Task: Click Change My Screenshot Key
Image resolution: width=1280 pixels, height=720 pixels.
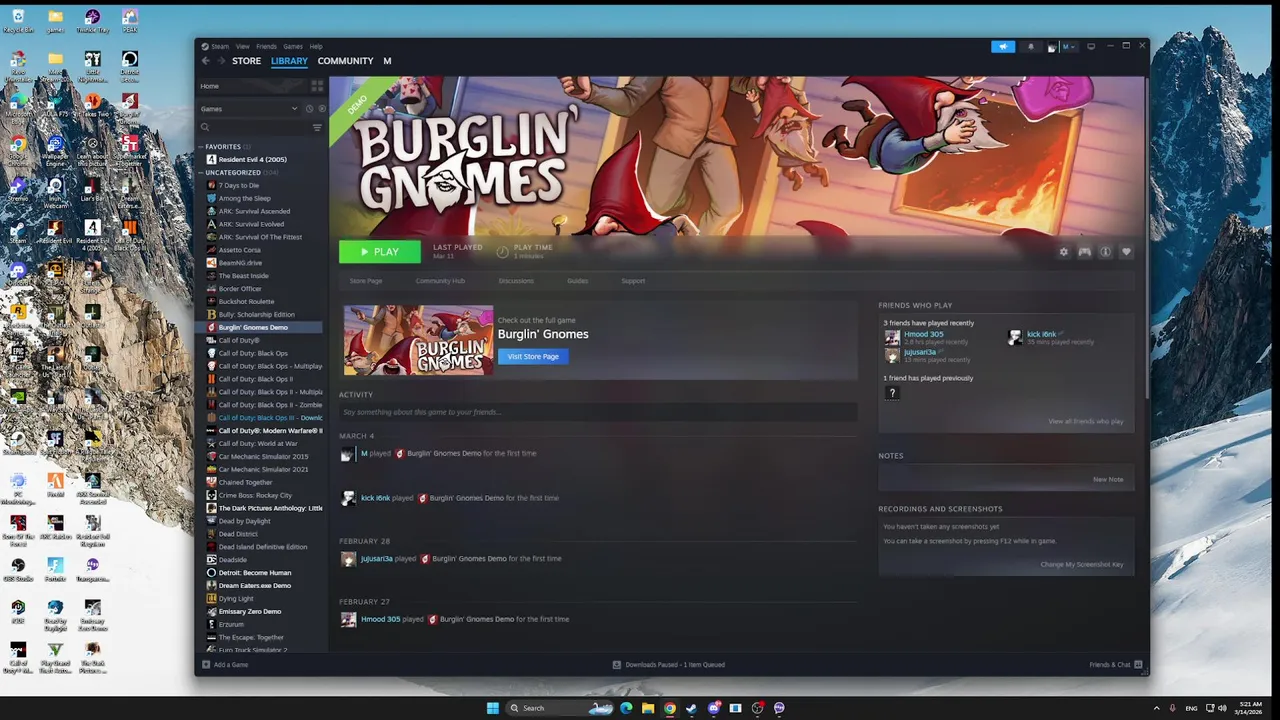Action: [1082, 564]
